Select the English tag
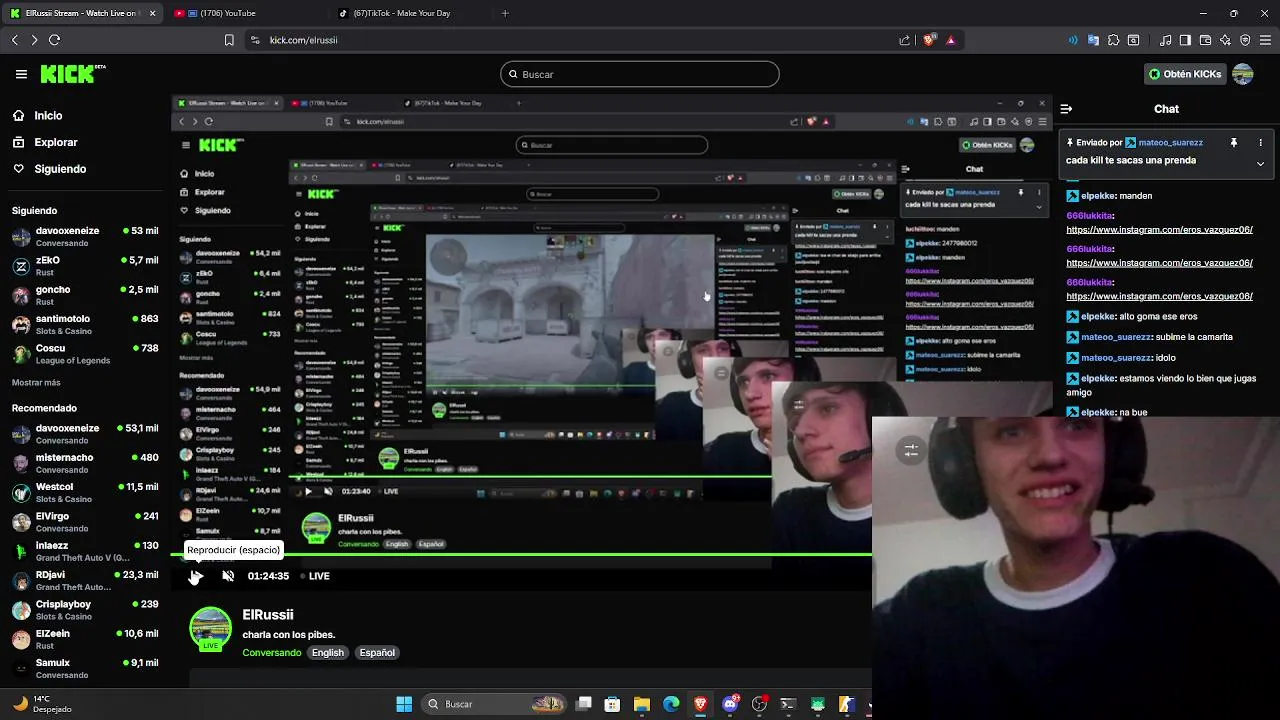This screenshot has height=720, width=1280. 327,653
